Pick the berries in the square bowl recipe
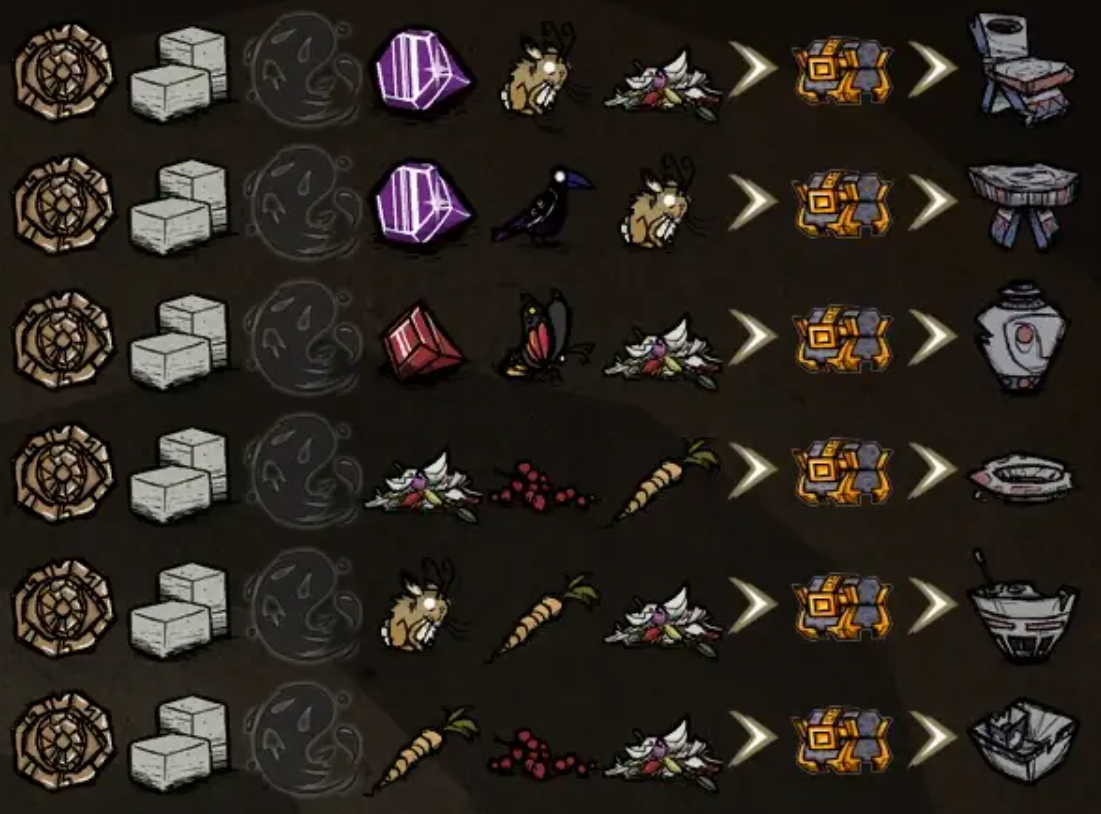 (542, 753)
